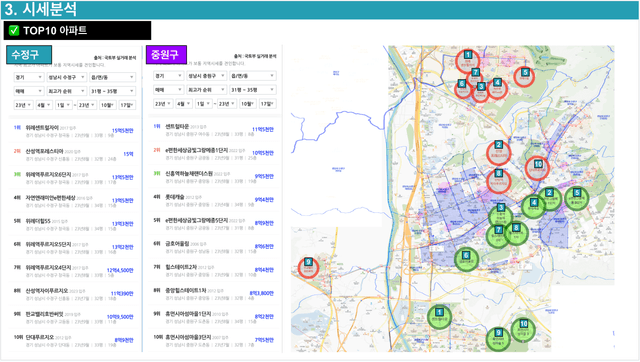Image resolution: width=640 pixels, height=362 pixels.
Task: Select green map marker number 10
Action: tap(523, 329)
